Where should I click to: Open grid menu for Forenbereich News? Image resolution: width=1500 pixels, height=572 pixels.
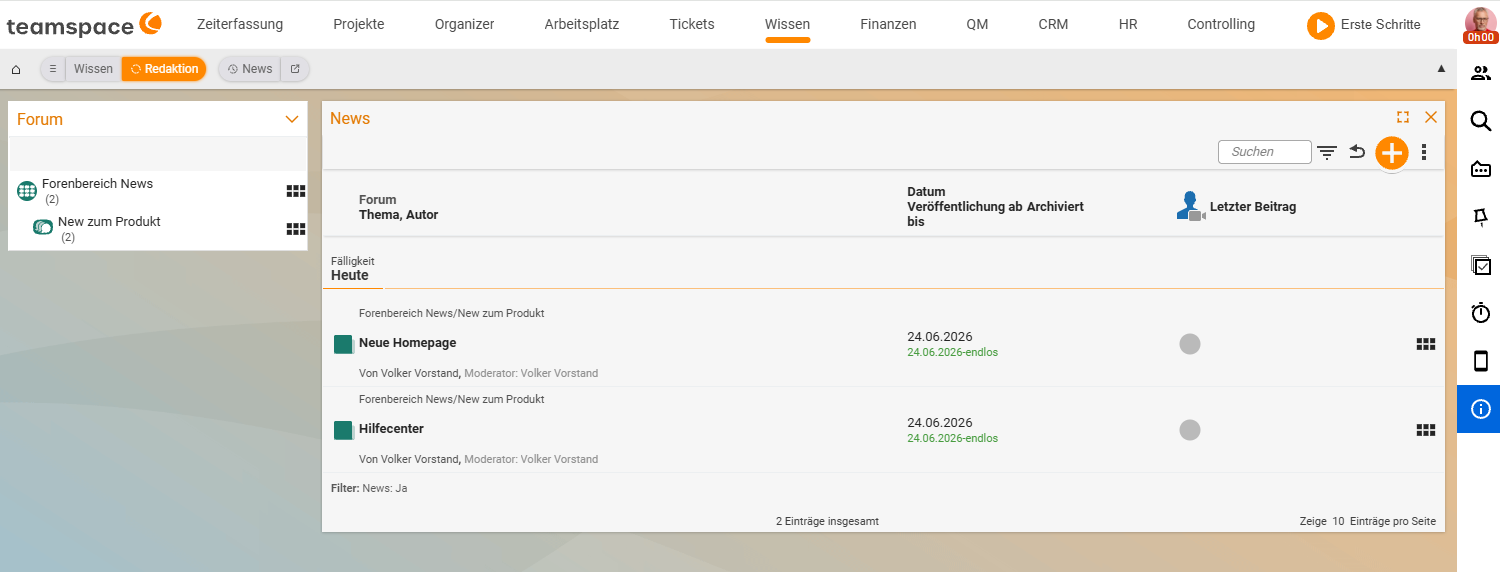295,191
